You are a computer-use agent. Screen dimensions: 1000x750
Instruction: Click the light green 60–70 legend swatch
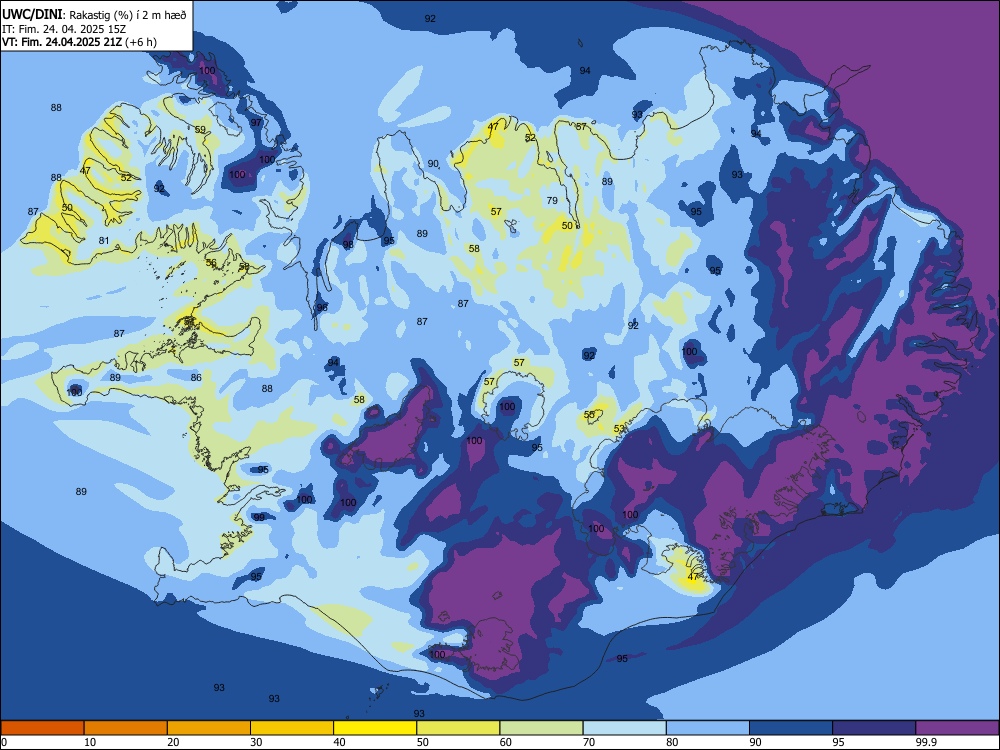coord(541,728)
